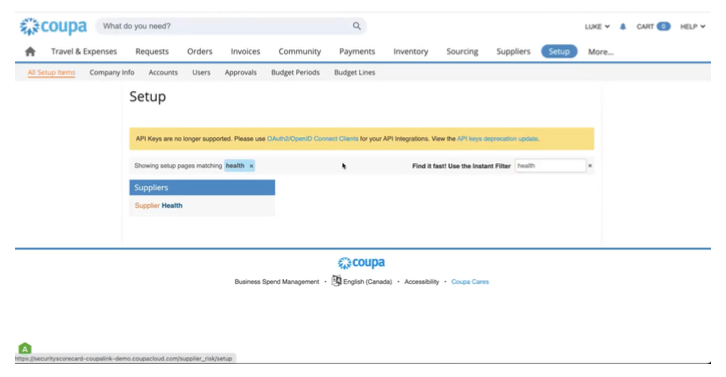Remove the health filter tag
This screenshot has width=726, height=377.
point(251,166)
